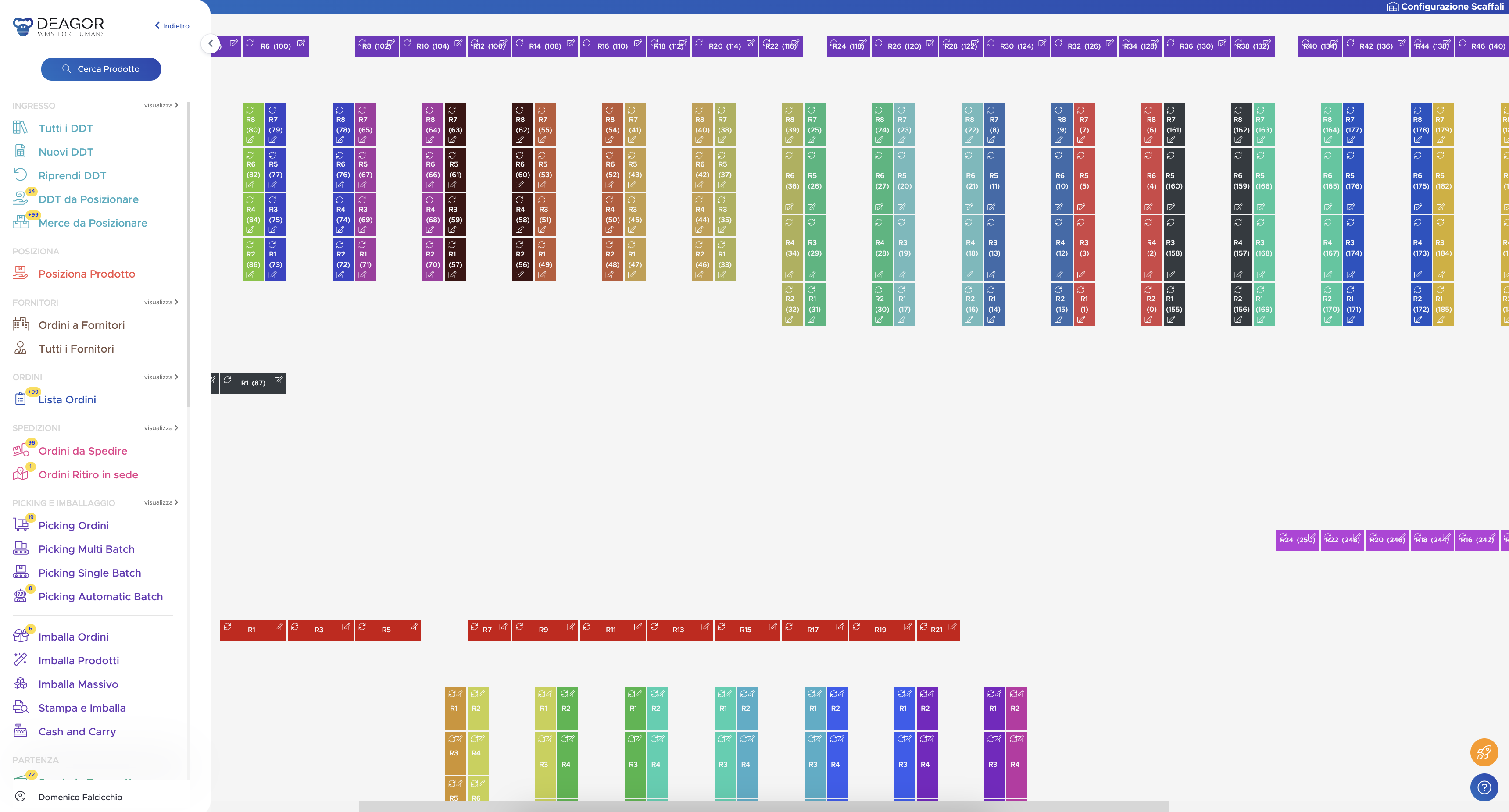Rotate the red R9 shelf
This screenshot has width=1509, height=812.
click(519, 627)
